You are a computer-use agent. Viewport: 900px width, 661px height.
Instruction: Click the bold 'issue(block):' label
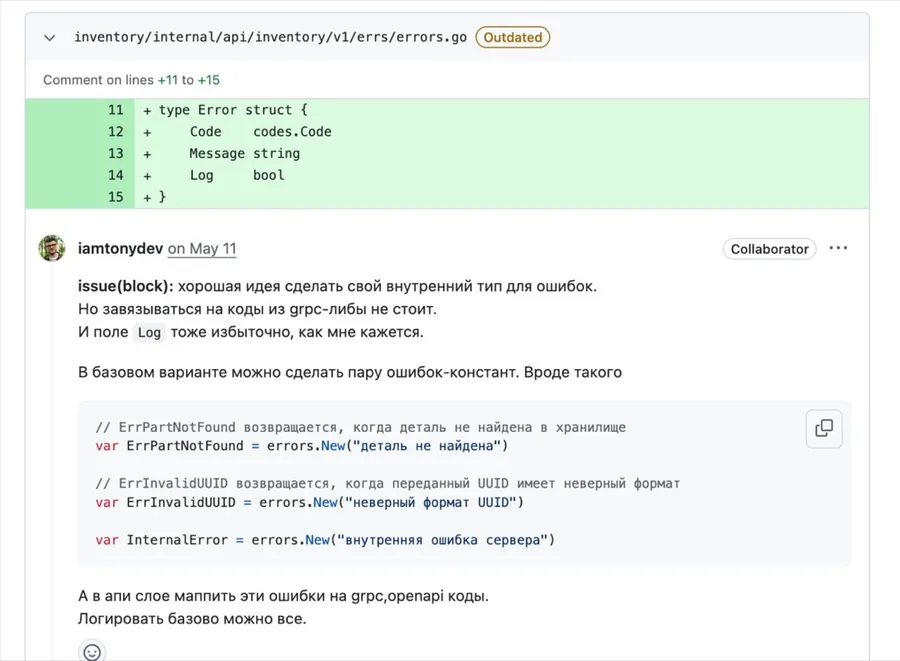point(126,286)
